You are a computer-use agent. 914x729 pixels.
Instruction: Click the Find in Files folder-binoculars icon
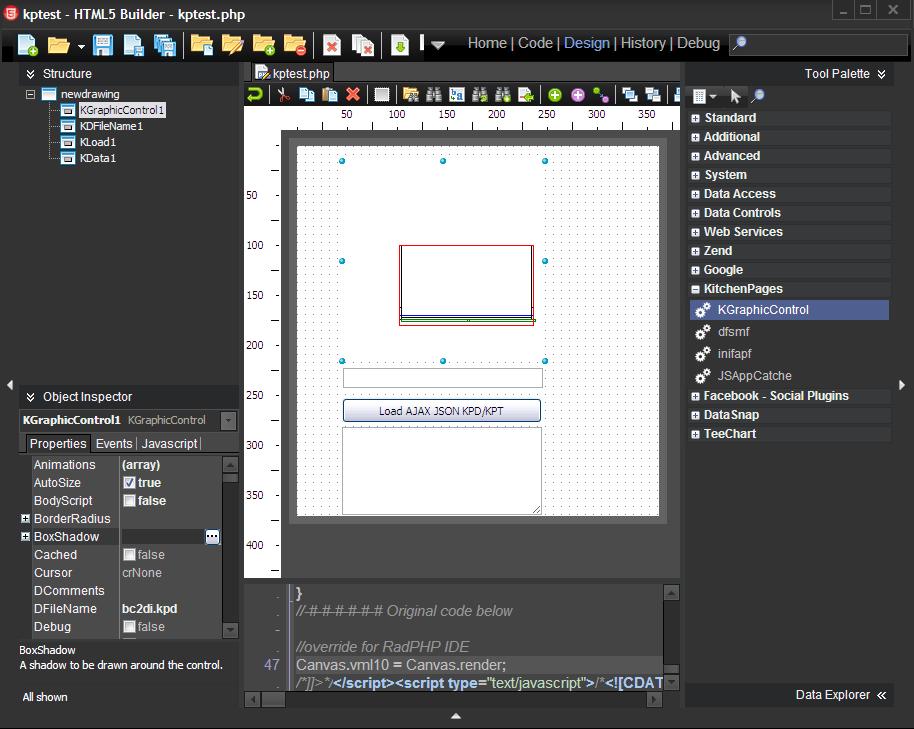click(x=411, y=94)
